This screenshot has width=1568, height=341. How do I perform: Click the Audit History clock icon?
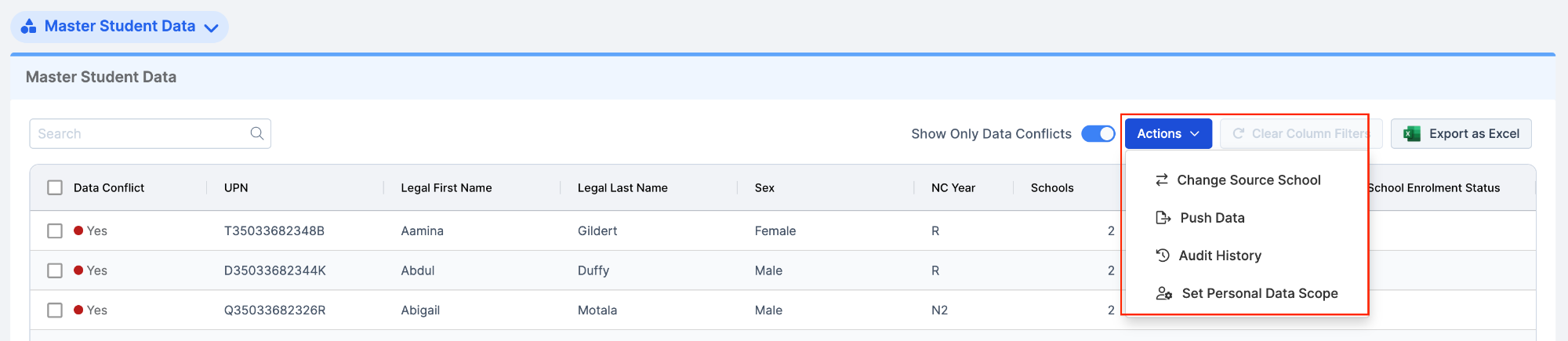point(1163,256)
